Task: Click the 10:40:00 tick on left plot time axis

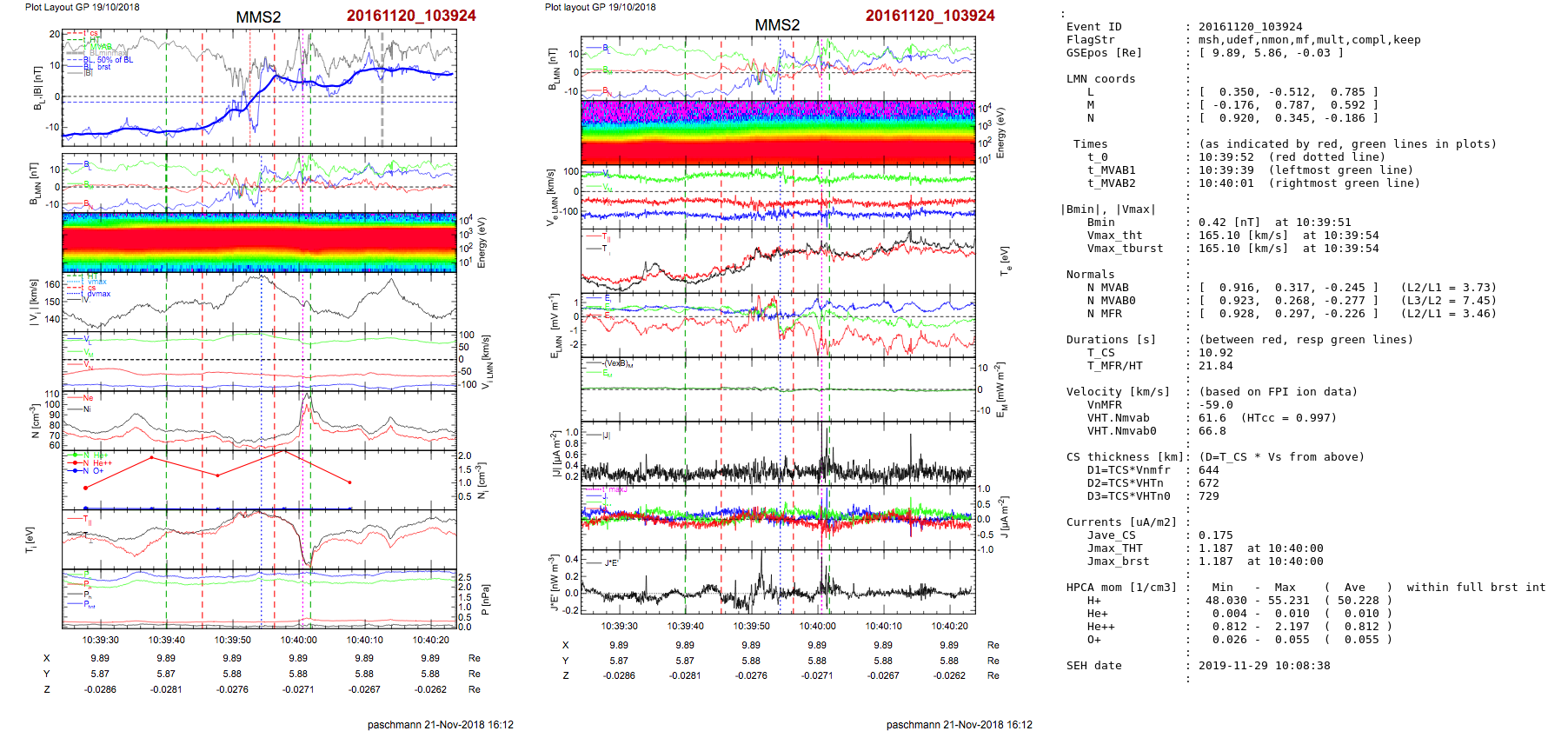Action: pos(298,640)
